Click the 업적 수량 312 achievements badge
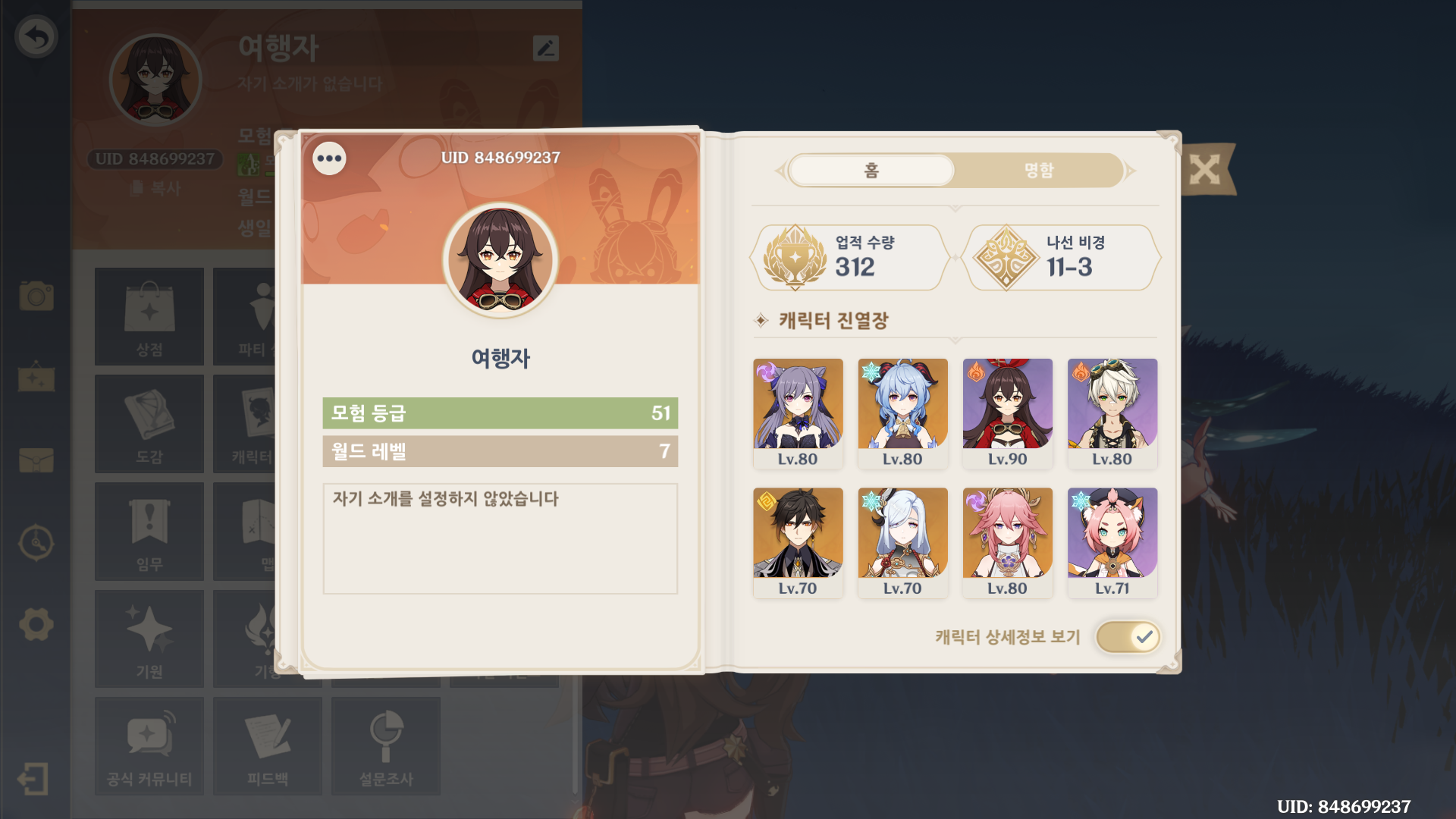Viewport: 1456px width, 819px height. 850,258
